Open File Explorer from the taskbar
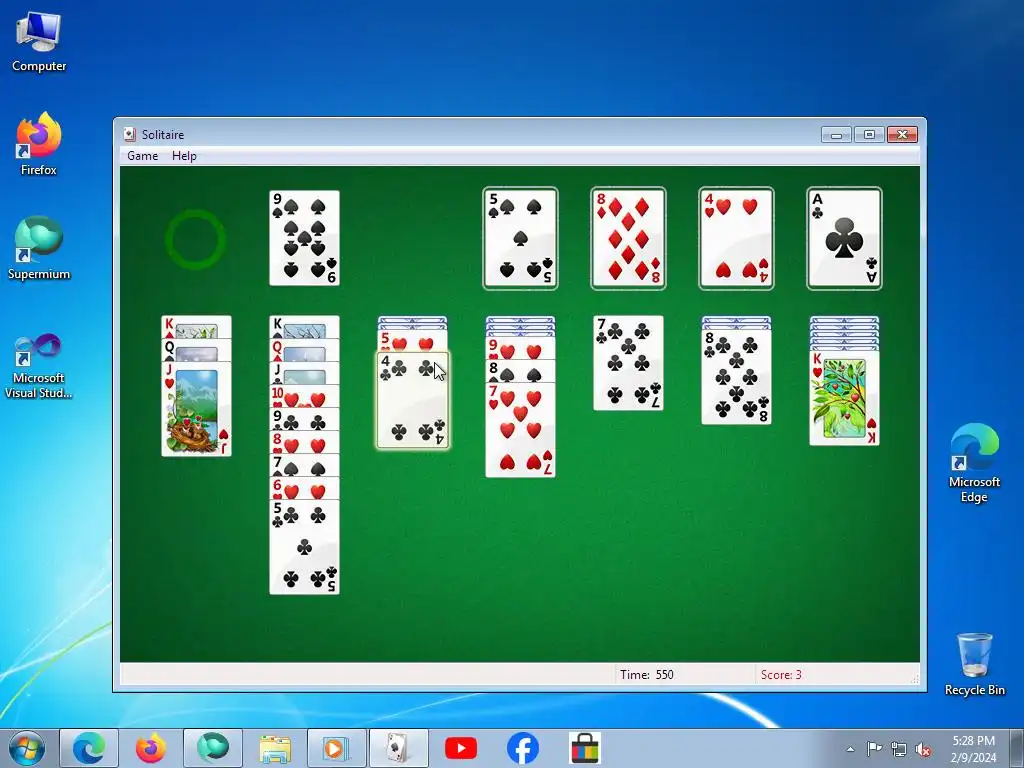 [x=275, y=748]
